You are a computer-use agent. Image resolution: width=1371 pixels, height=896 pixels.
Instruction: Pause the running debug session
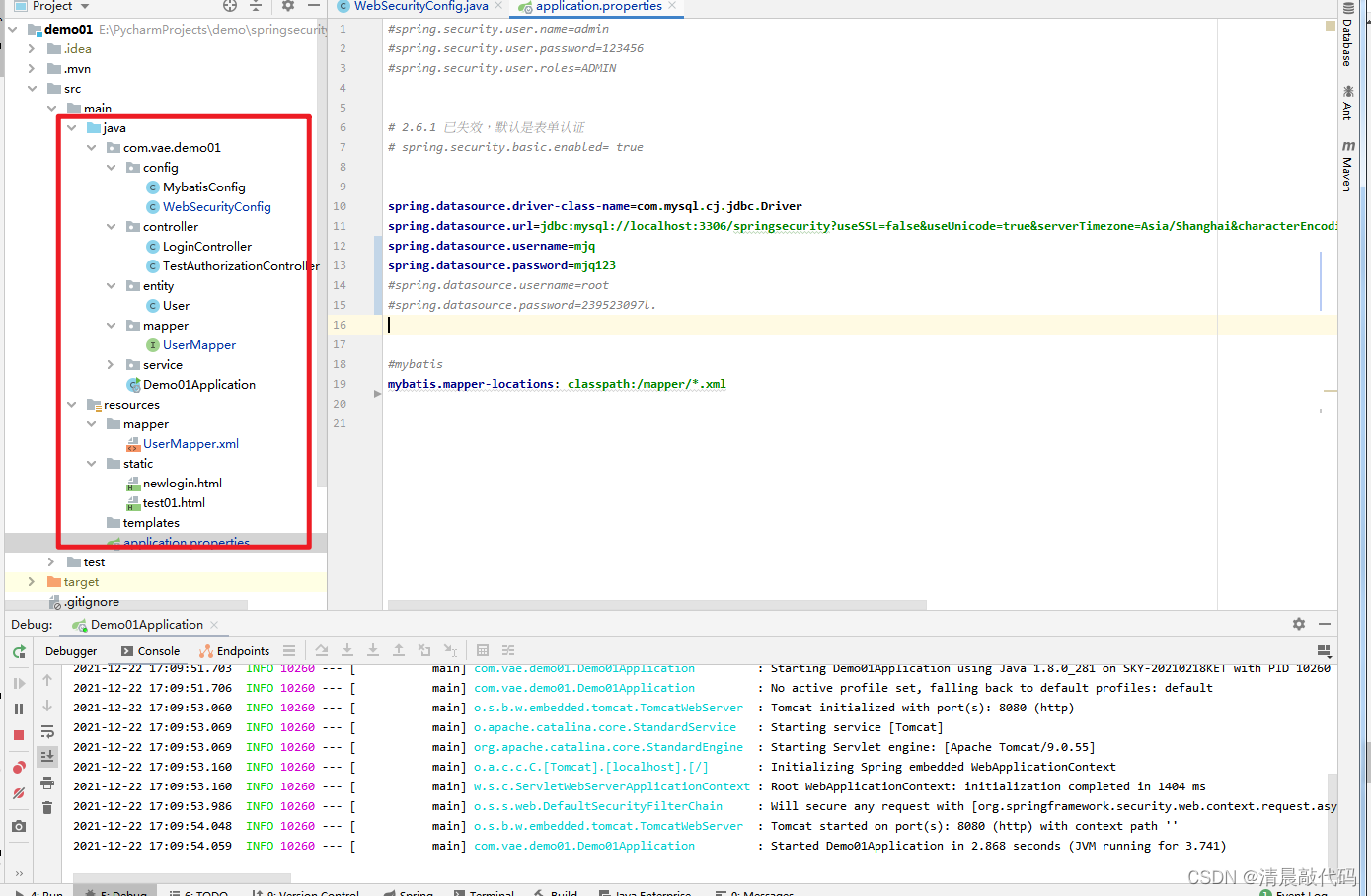tap(18, 708)
